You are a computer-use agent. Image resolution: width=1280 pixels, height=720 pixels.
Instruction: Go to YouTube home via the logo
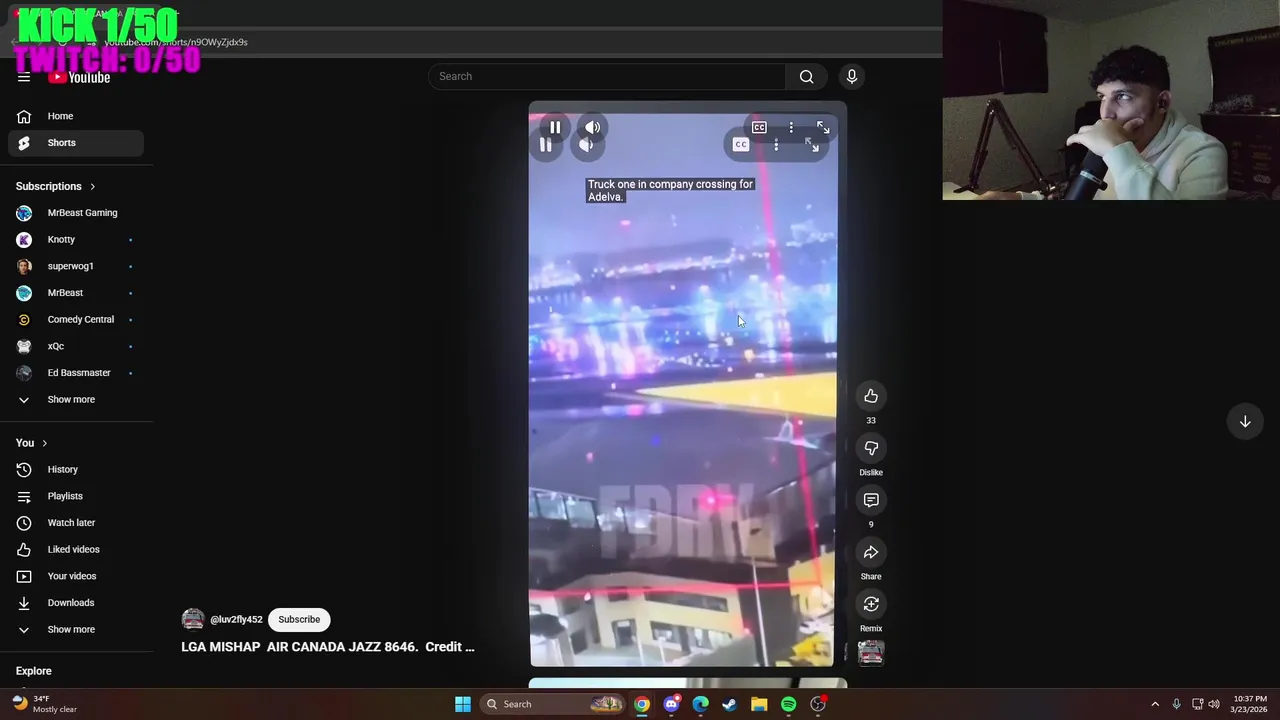(79, 77)
